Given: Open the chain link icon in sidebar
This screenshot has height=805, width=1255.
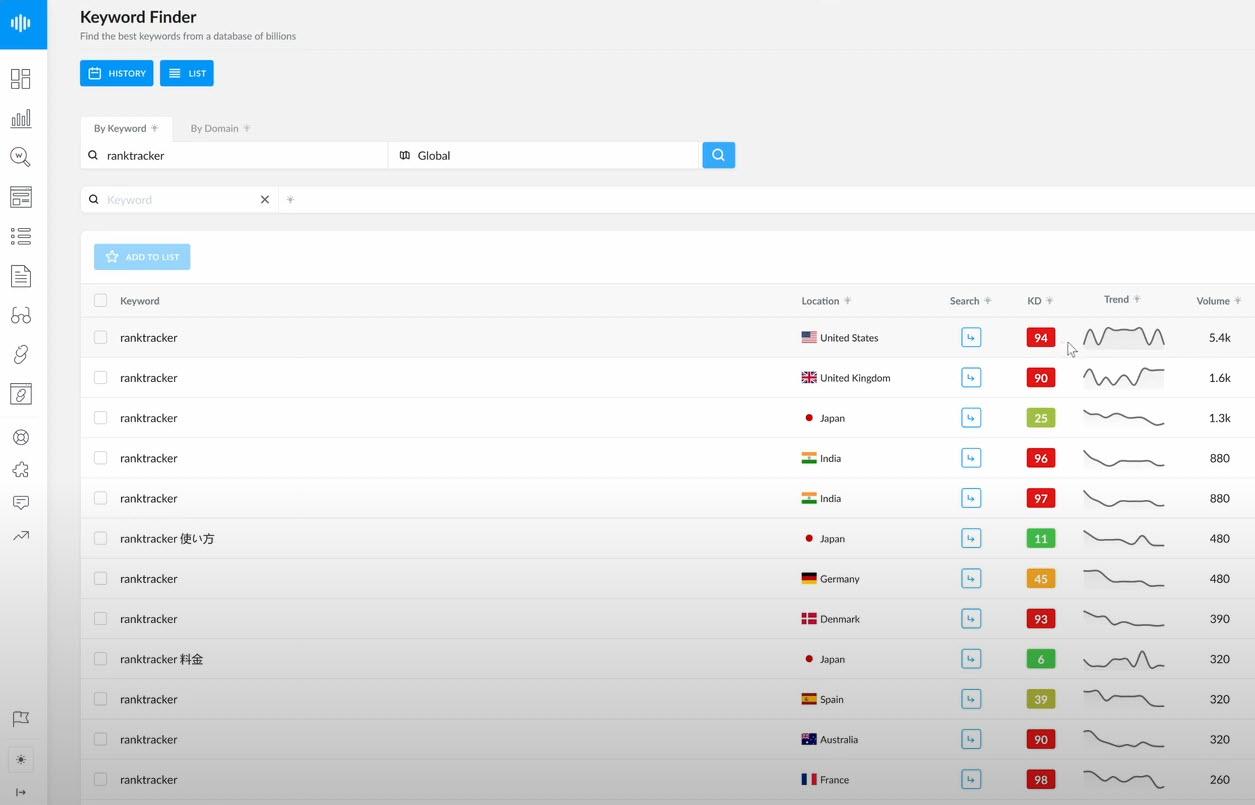Looking at the screenshot, I should click(x=21, y=354).
